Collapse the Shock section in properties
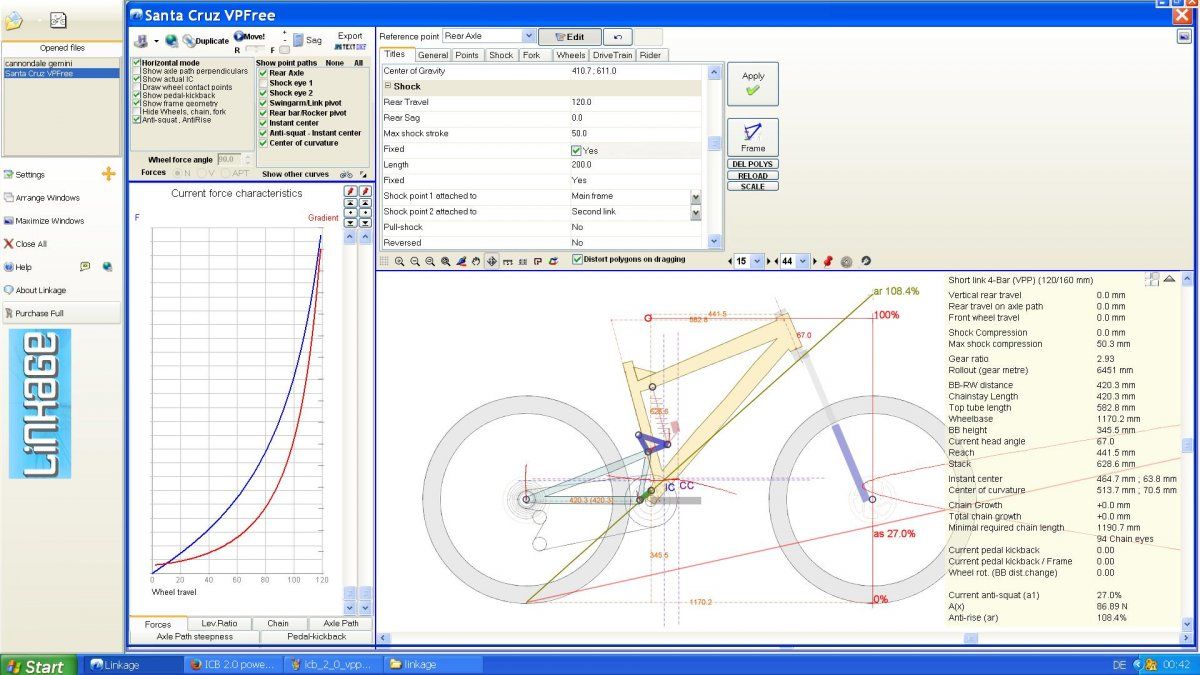1200x675 pixels. click(x=388, y=87)
